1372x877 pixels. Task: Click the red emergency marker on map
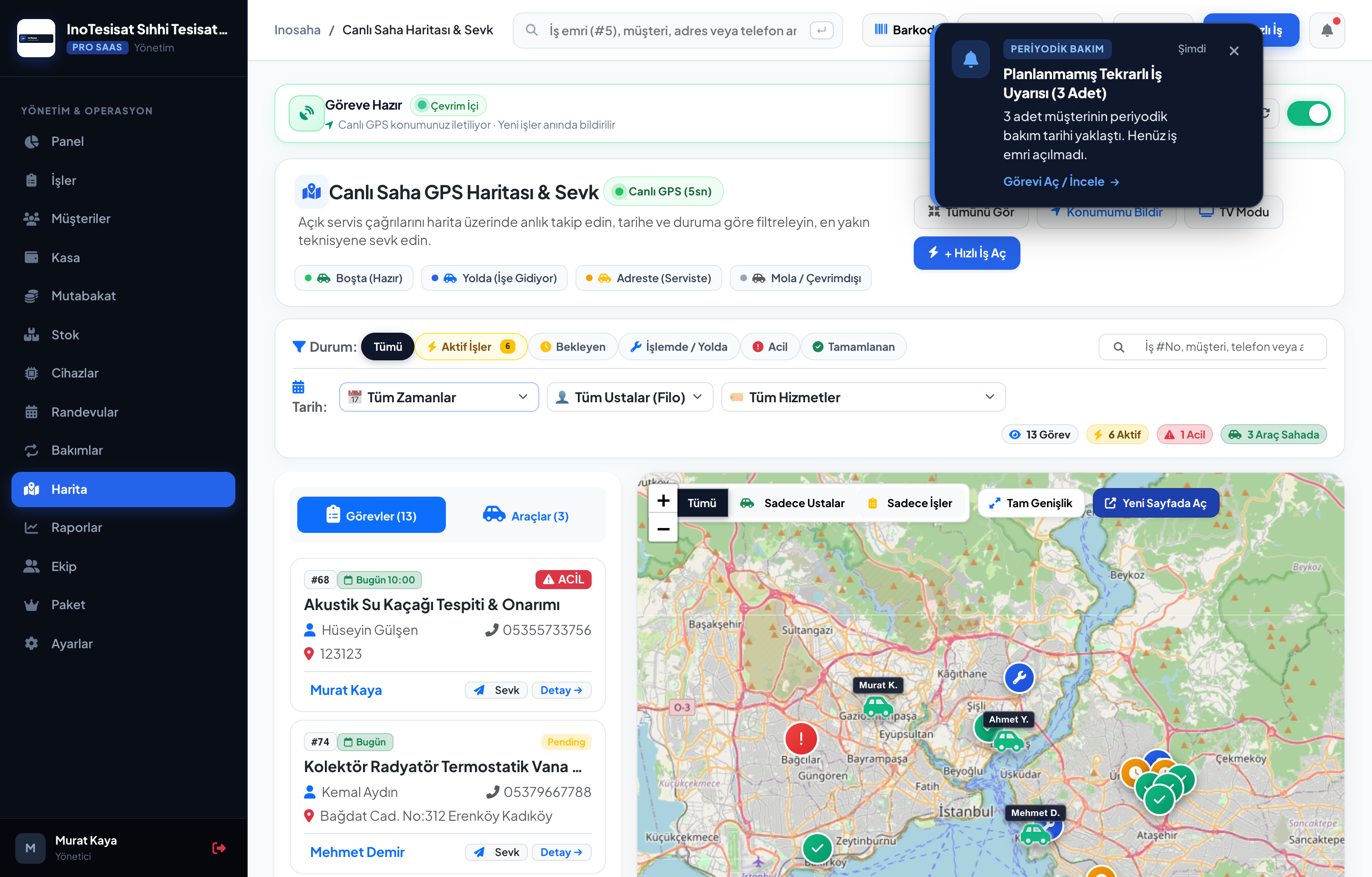(800, 738)
